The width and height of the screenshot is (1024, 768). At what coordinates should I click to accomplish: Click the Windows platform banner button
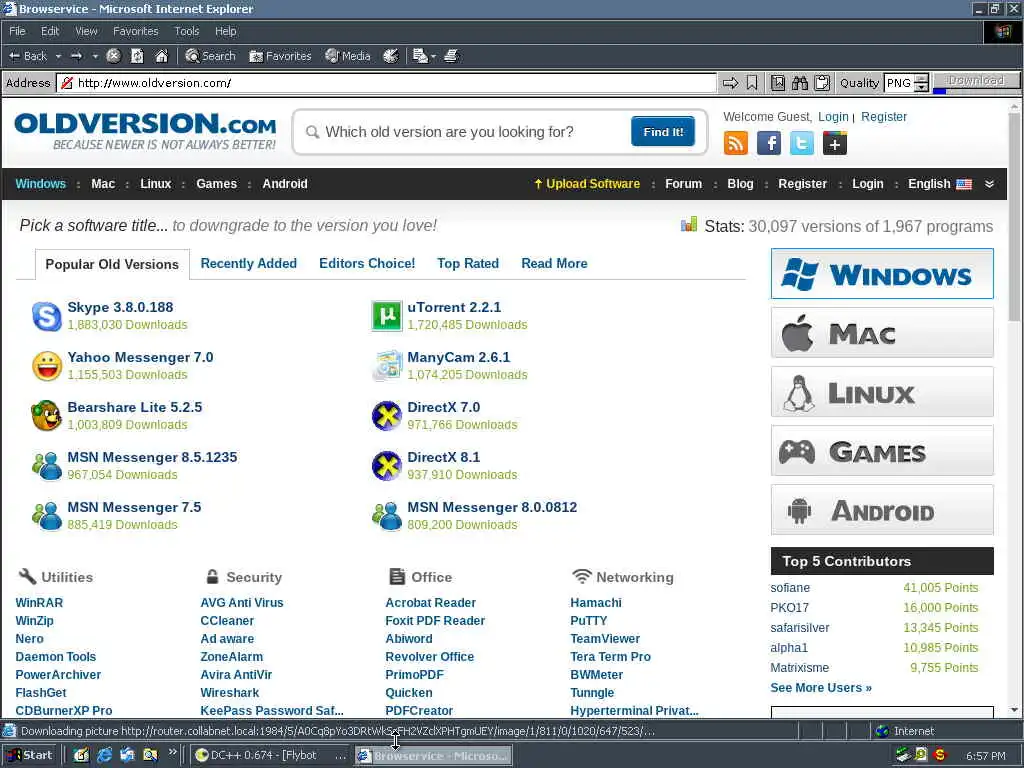882,274
